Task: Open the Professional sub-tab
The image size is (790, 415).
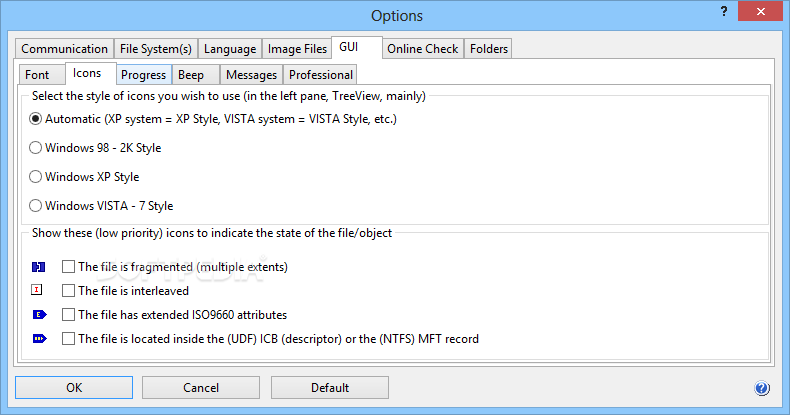Action: pos(320,75)
